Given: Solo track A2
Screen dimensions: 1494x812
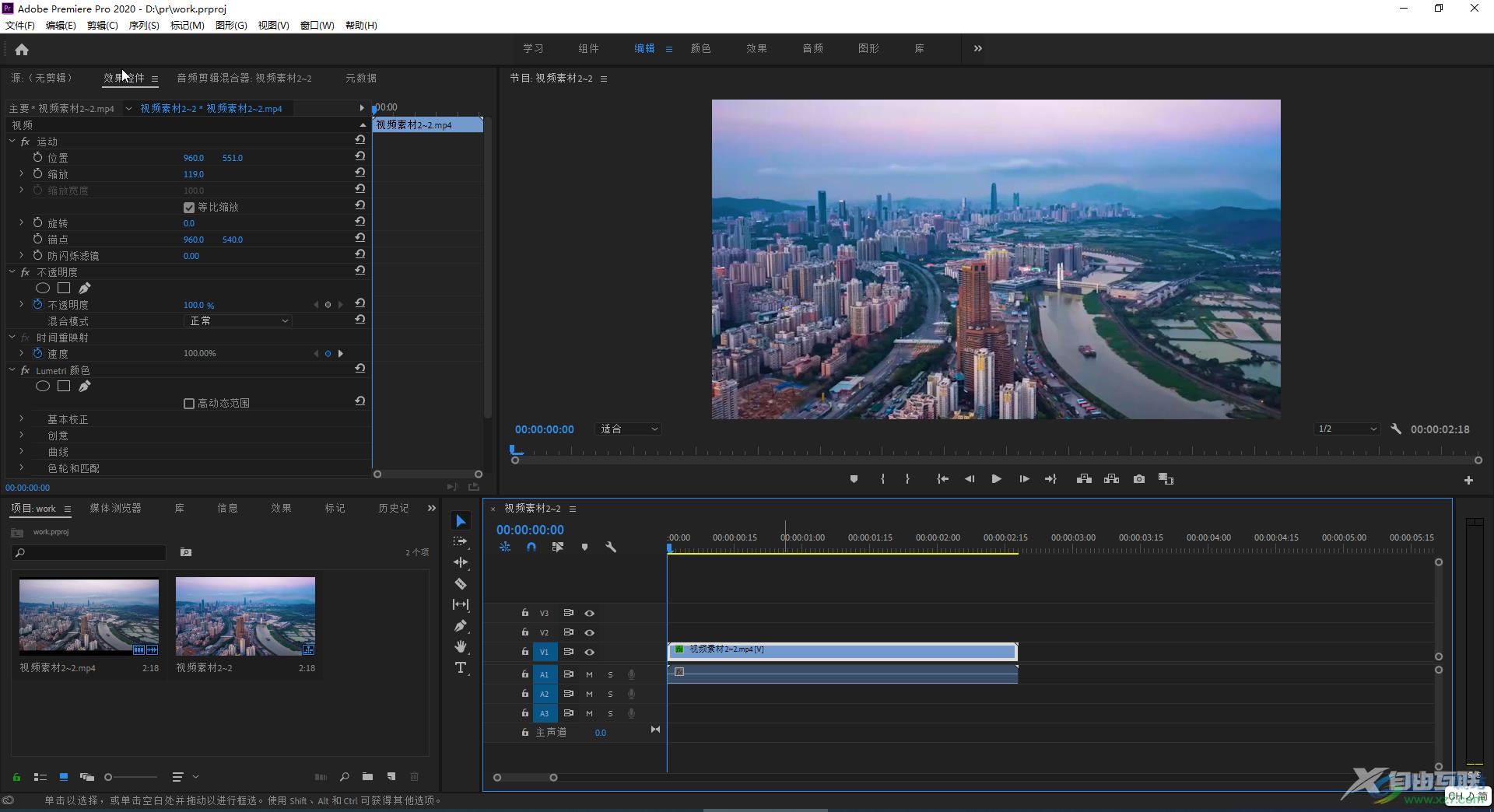Looking at the screenshot, I should (610, 694).
